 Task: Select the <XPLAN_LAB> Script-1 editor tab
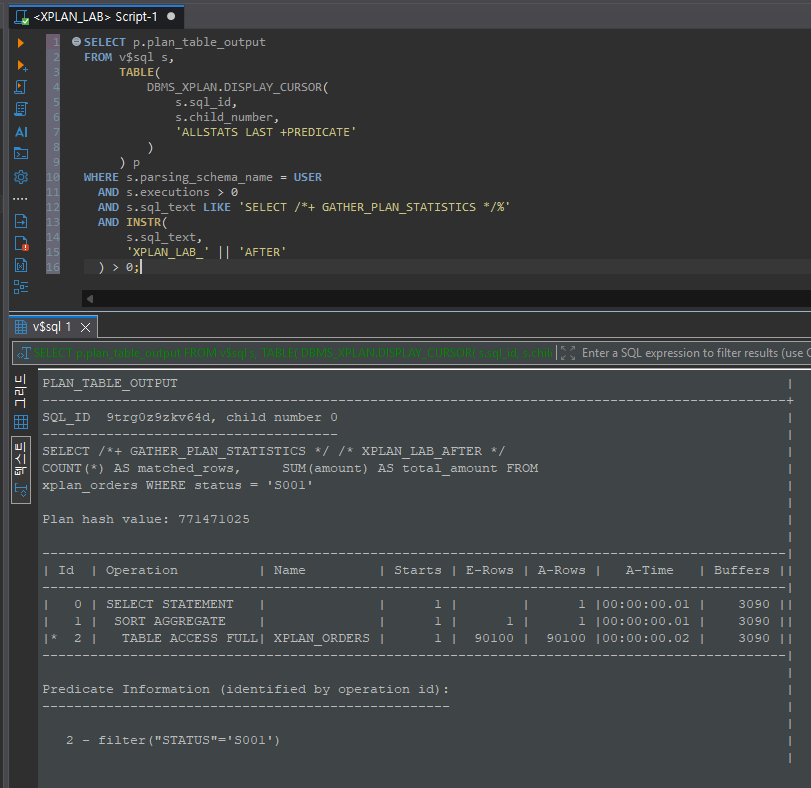pyautogui.click(x=96, y=17)
